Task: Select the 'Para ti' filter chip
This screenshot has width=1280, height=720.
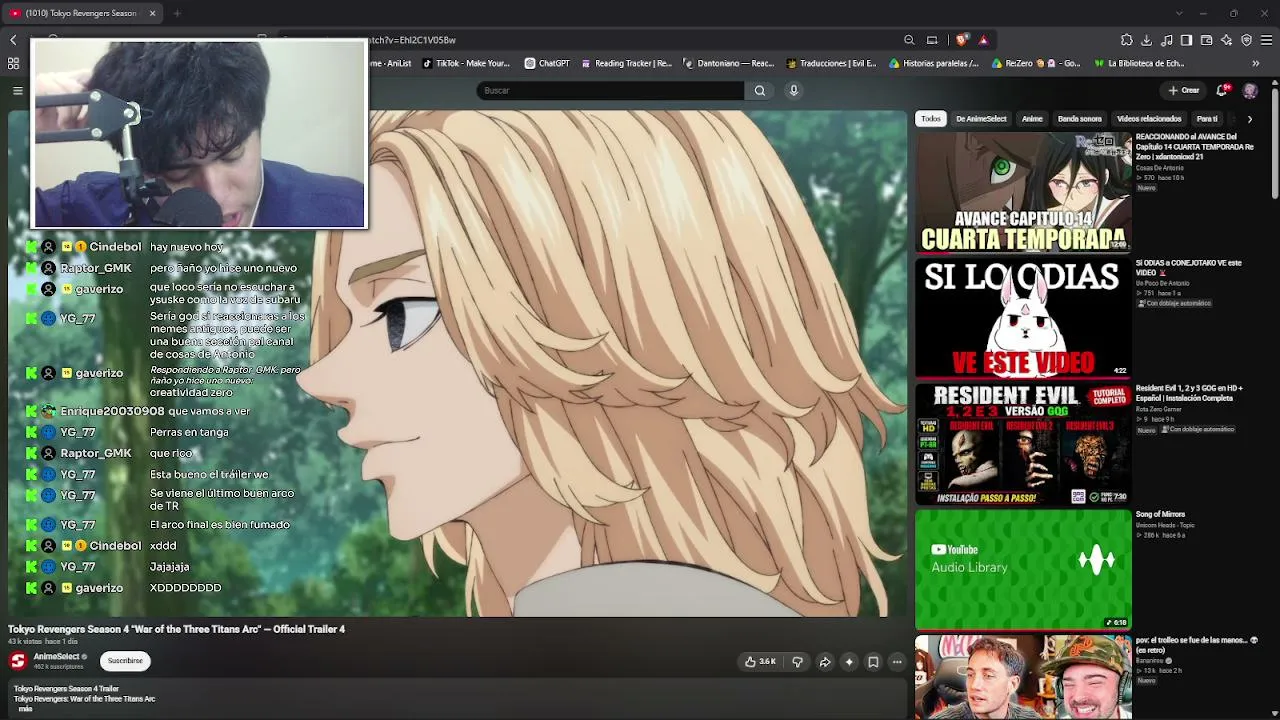Action: 1207,119
